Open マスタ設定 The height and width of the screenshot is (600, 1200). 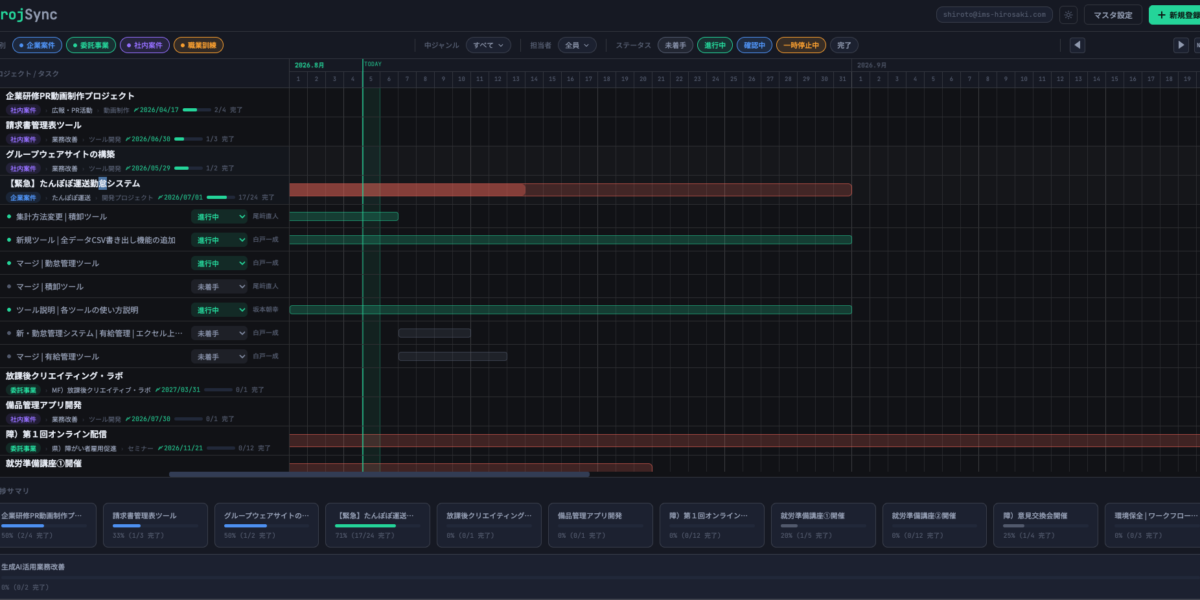(x=1113, y=15)
